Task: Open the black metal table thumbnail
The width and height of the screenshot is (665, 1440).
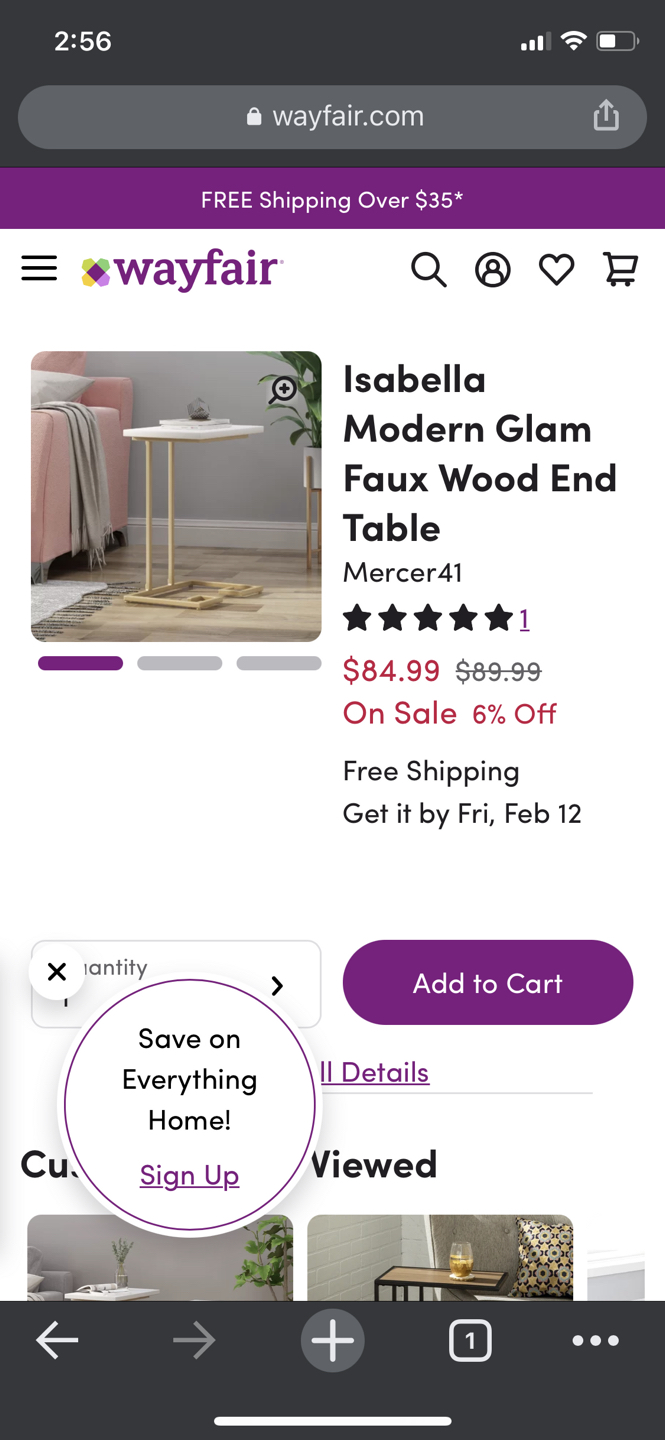Action: (440, 1258)
